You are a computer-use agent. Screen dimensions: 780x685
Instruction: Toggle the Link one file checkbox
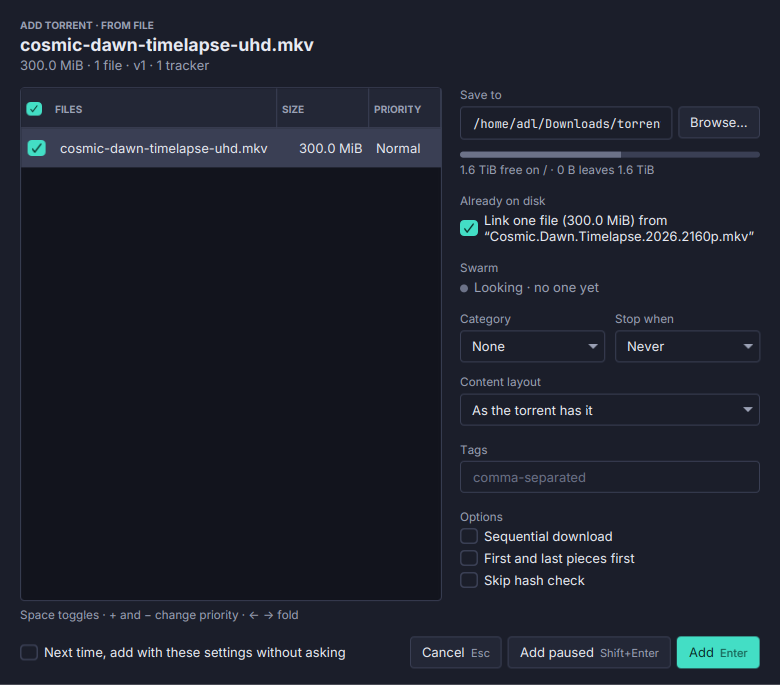469,228
